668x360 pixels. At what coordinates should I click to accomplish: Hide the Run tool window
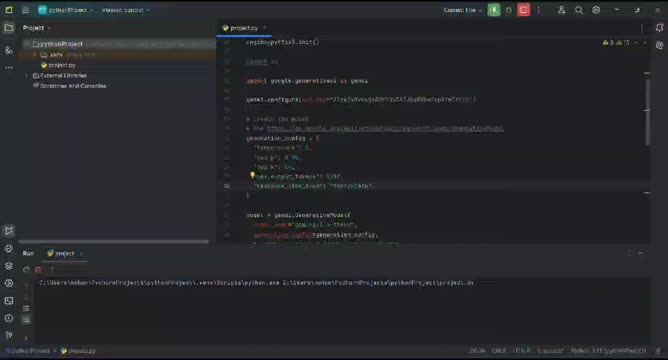click(641, 253)
